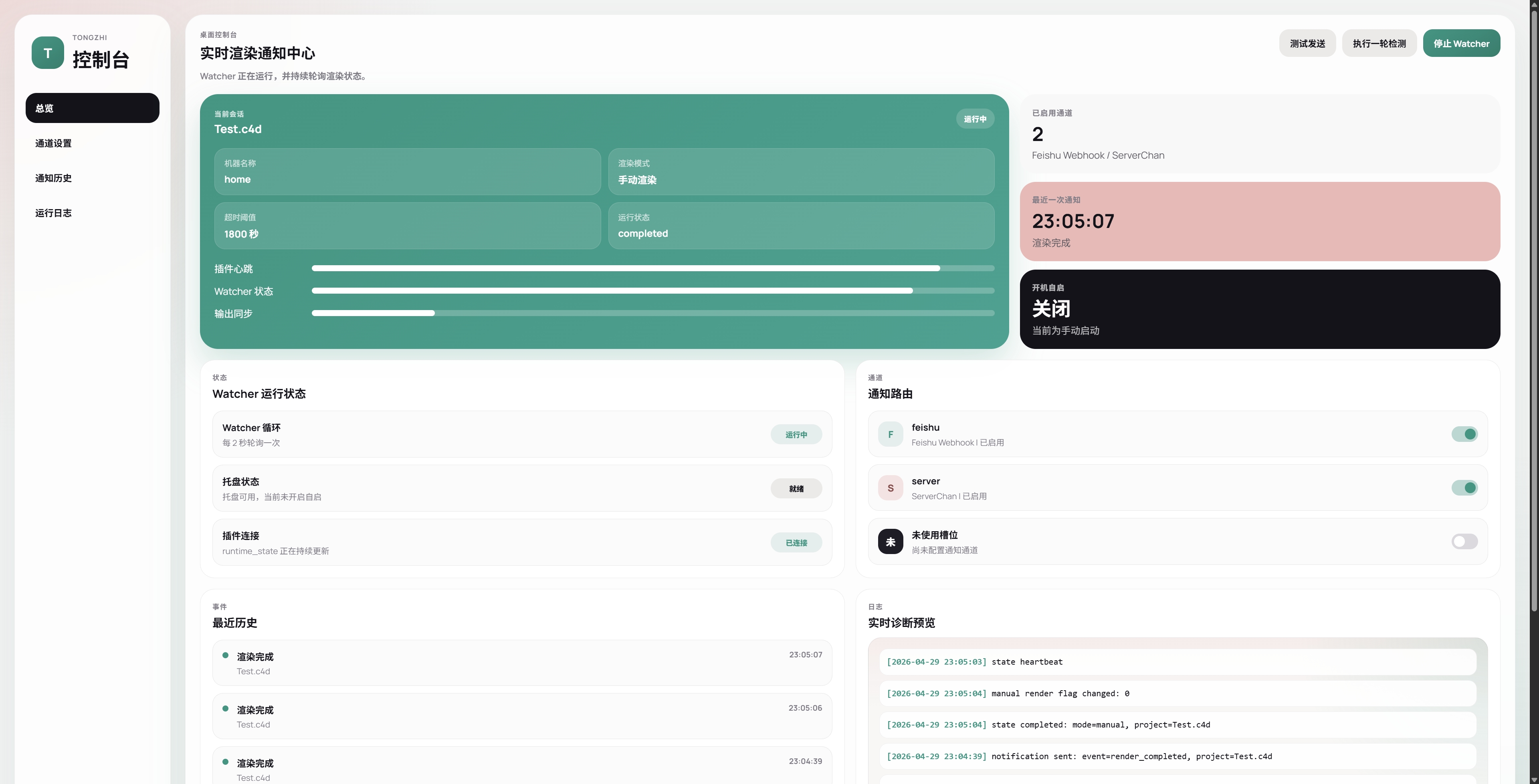Image resolution: width=1539 pixels, height=784 pixels.
Task: Click the 超时阈值 1800 秒 field
Action: [408, 226]
